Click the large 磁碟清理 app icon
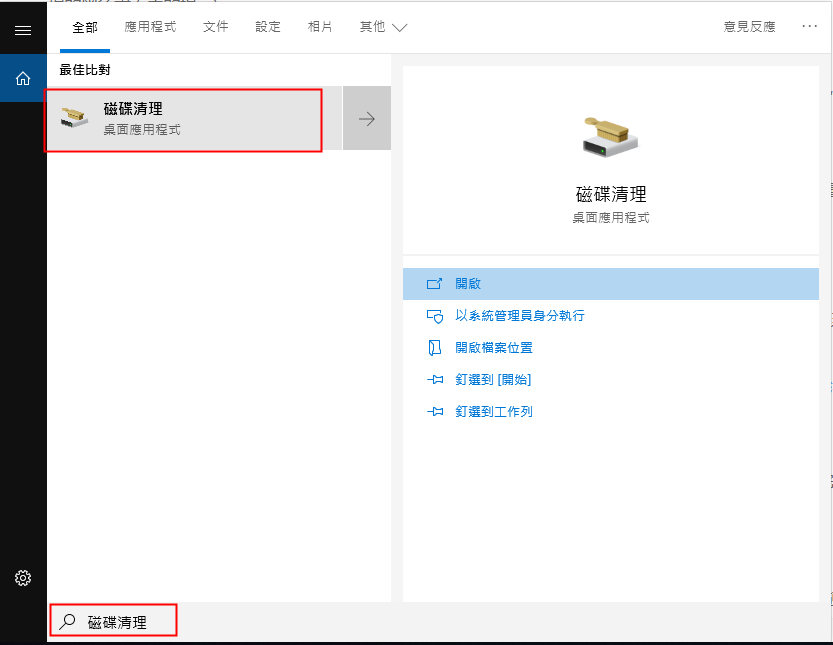Viewport: 833px width, 645px height. 610,137
